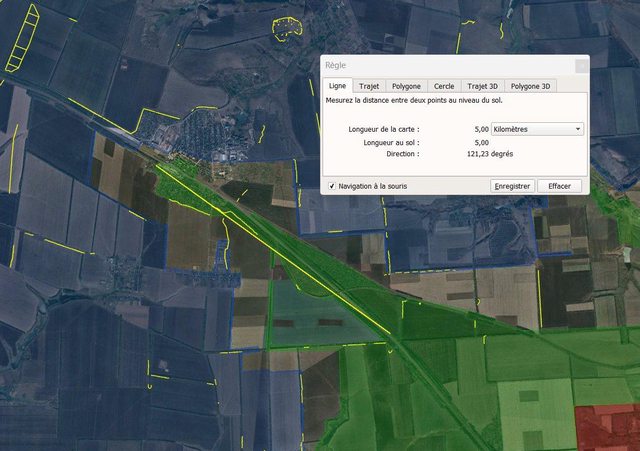The width and height of the screenshot is (640, 451).
Task: Click the red polygon on the map
Action: (608, 427)
